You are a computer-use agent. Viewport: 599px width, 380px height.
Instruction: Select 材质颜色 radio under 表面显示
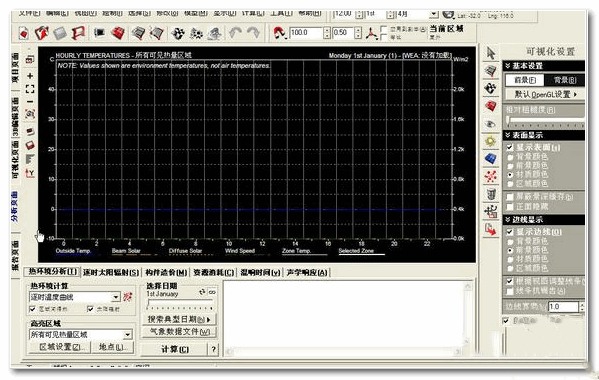pyautogui.click(x=510, y=175)
